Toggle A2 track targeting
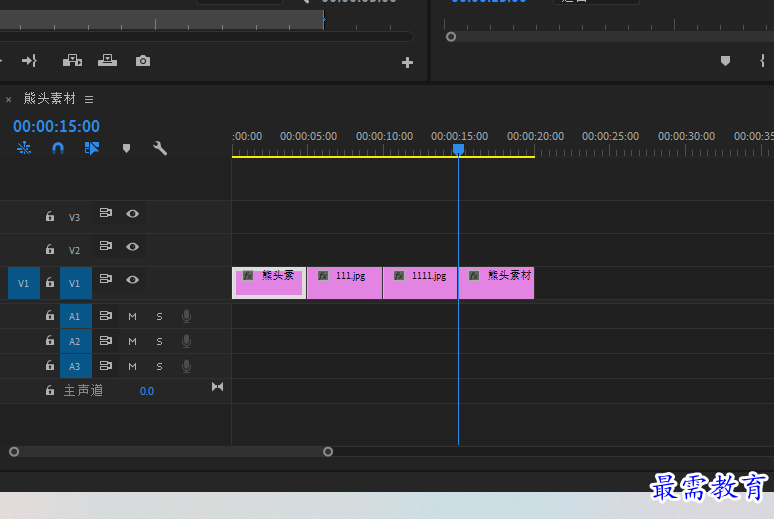 coord(76,341)
